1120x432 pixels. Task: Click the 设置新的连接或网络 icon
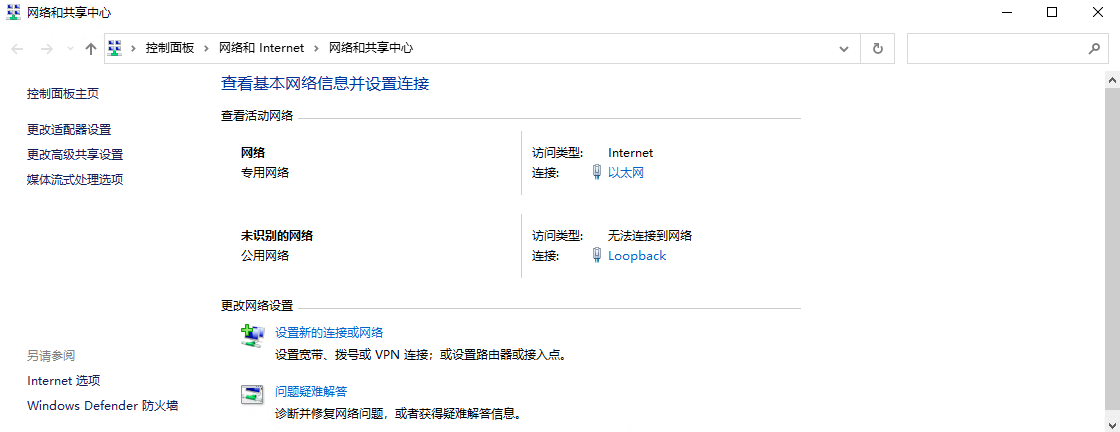pos(252,335)
